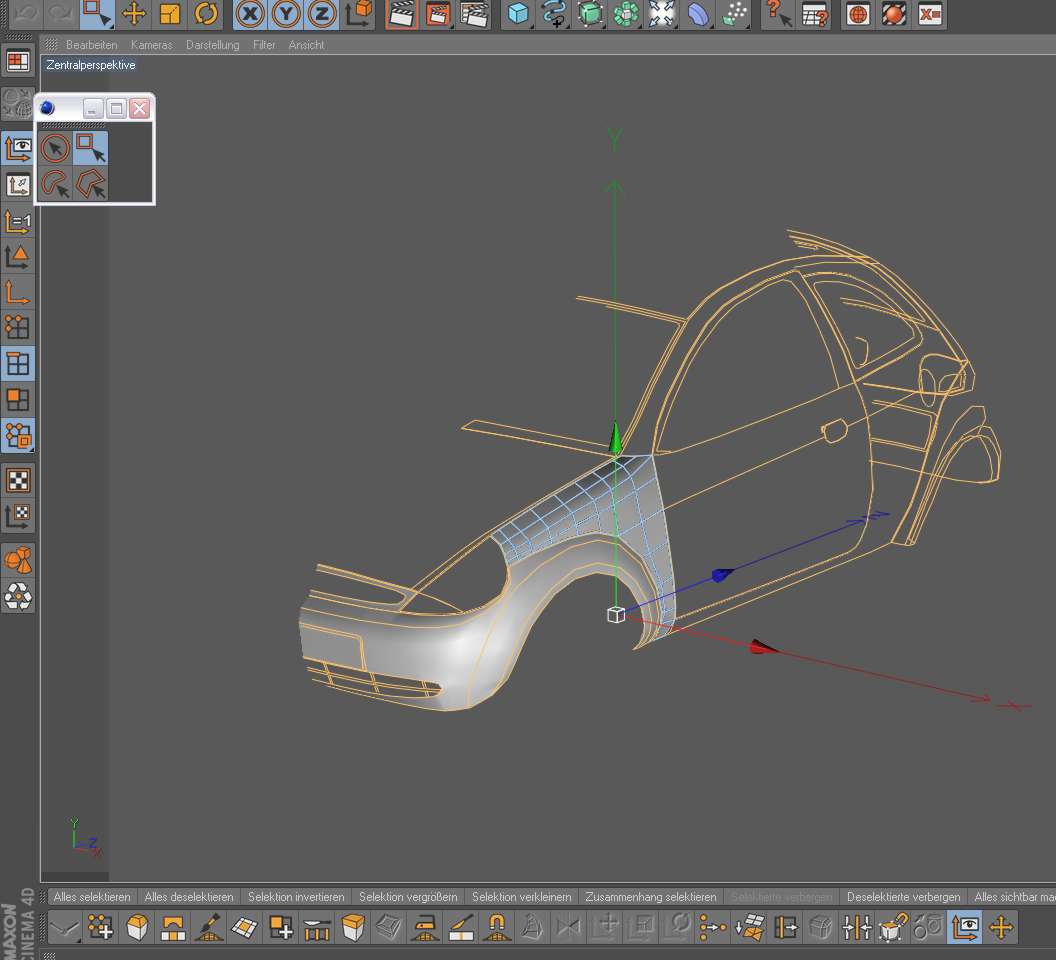Open the Kameras viewport menu

point(151,45)
